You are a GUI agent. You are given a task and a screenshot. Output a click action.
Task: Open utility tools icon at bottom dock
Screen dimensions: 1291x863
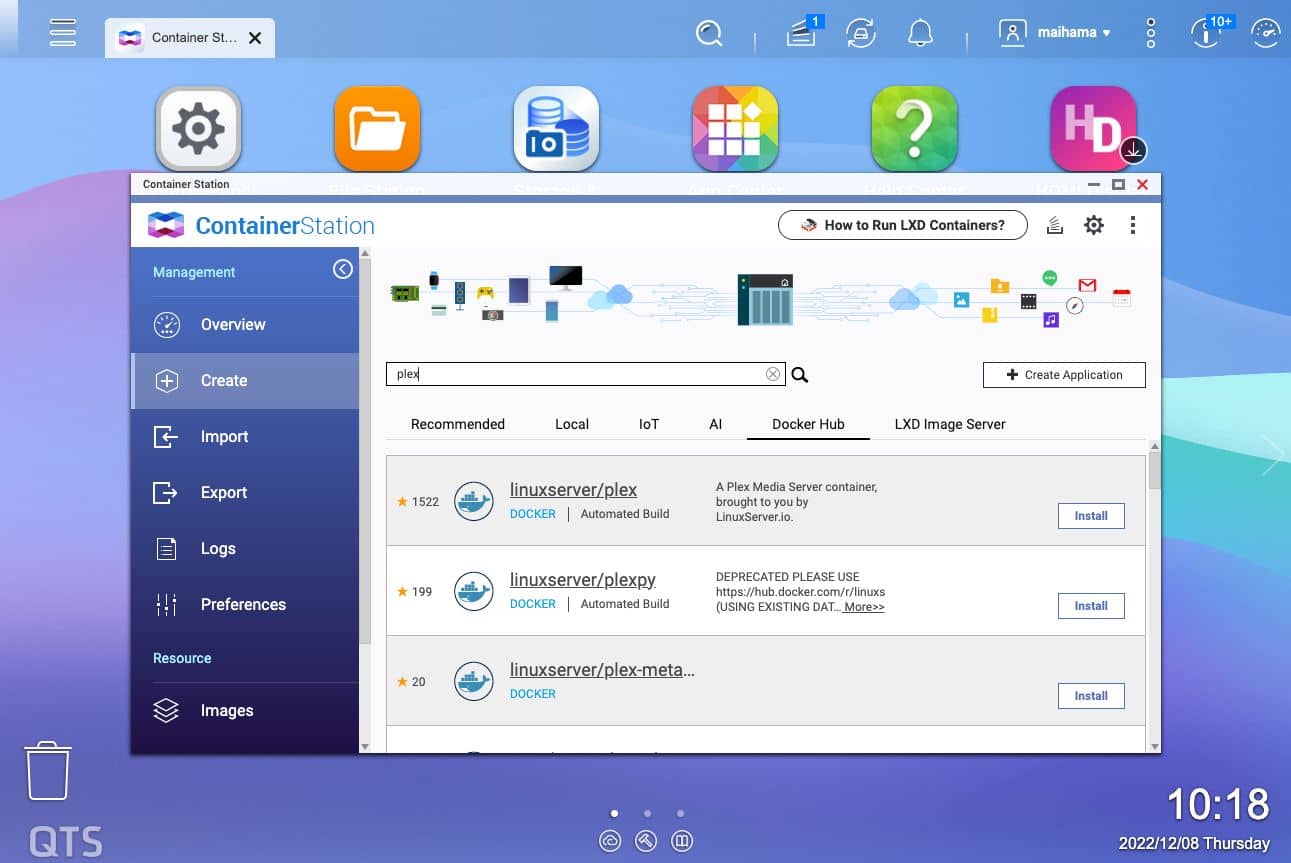point(646,842)
